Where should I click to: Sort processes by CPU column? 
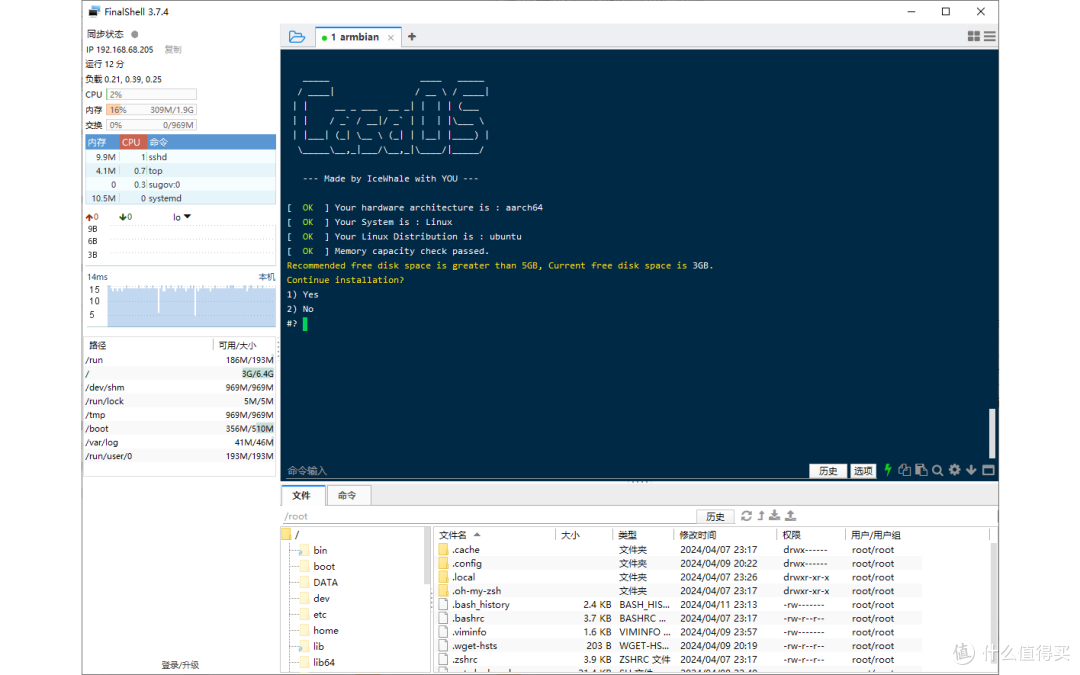131,142
